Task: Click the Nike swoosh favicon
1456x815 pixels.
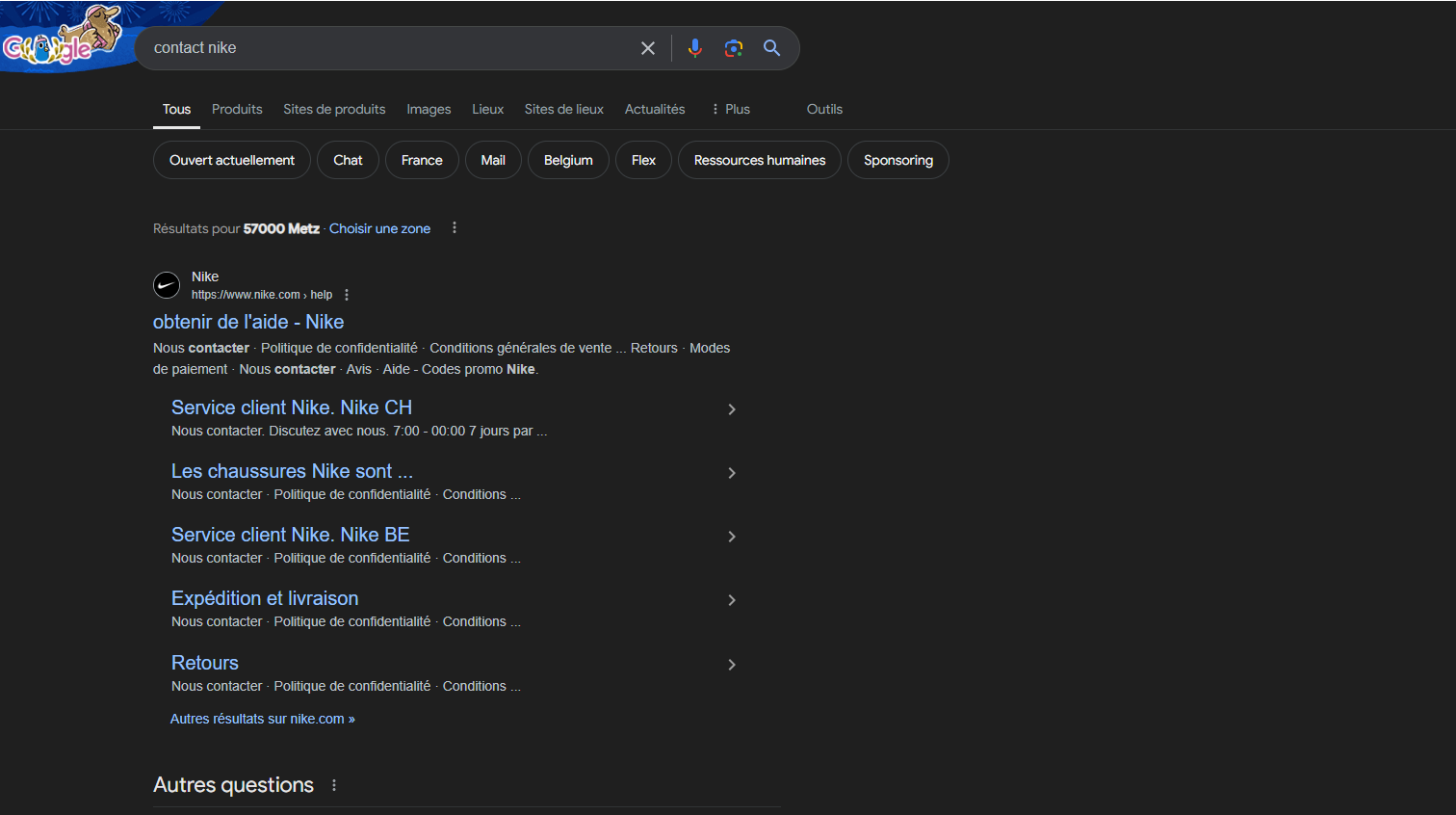Action: pyautogui.click(x=167, y=285)
